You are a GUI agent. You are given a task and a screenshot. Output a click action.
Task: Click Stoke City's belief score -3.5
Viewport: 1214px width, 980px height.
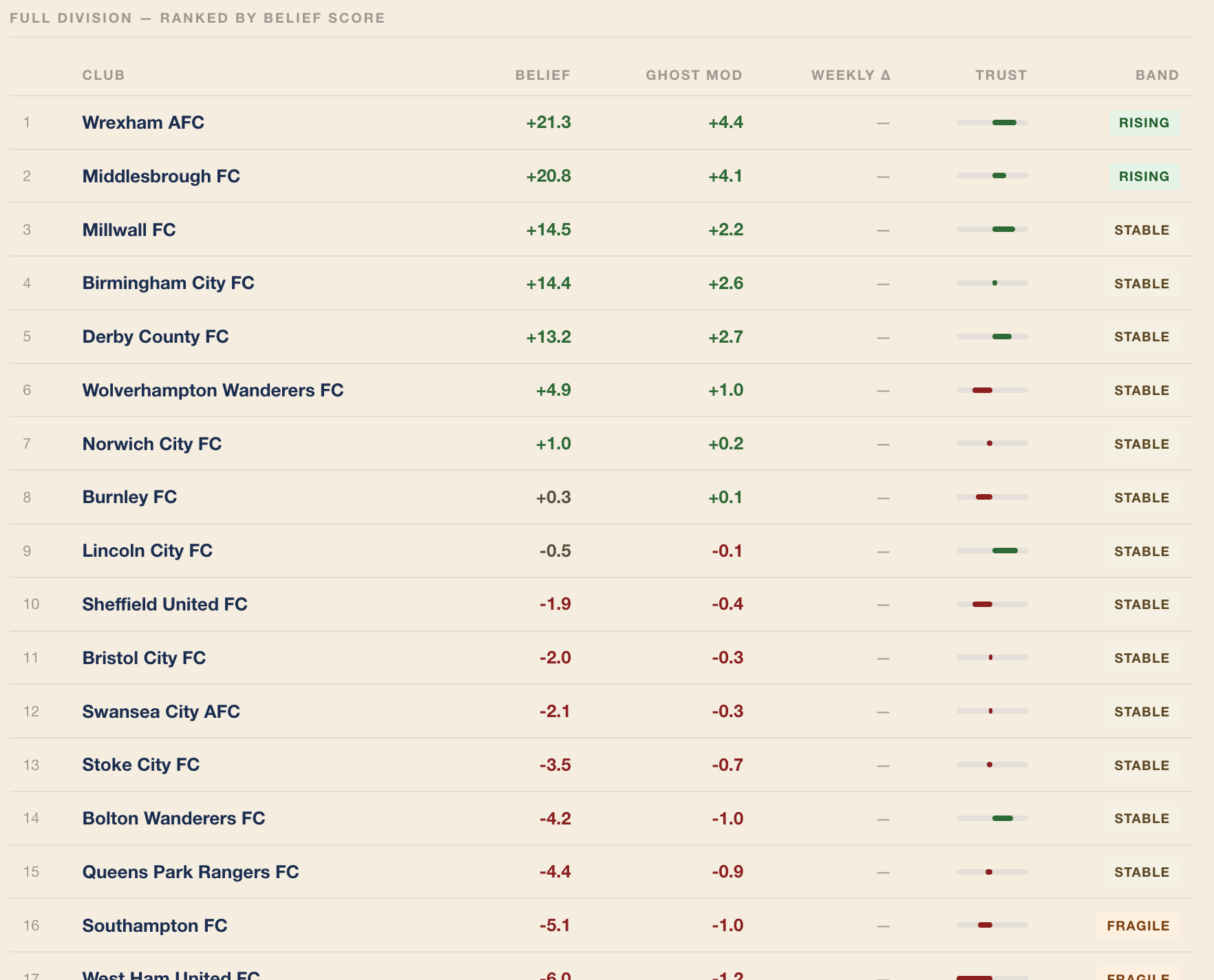555,765
